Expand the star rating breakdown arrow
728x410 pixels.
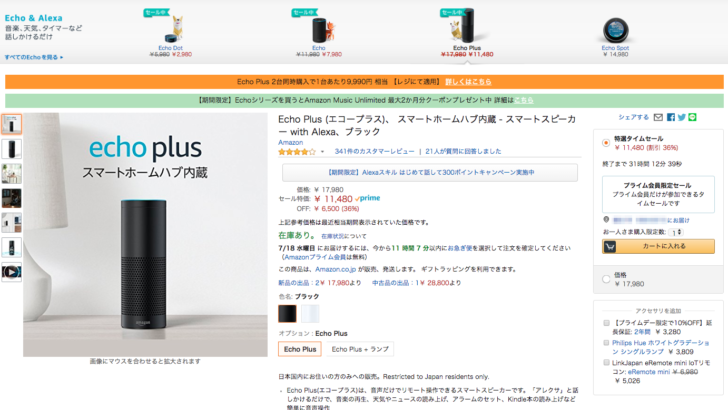click(x=322, y=152)
